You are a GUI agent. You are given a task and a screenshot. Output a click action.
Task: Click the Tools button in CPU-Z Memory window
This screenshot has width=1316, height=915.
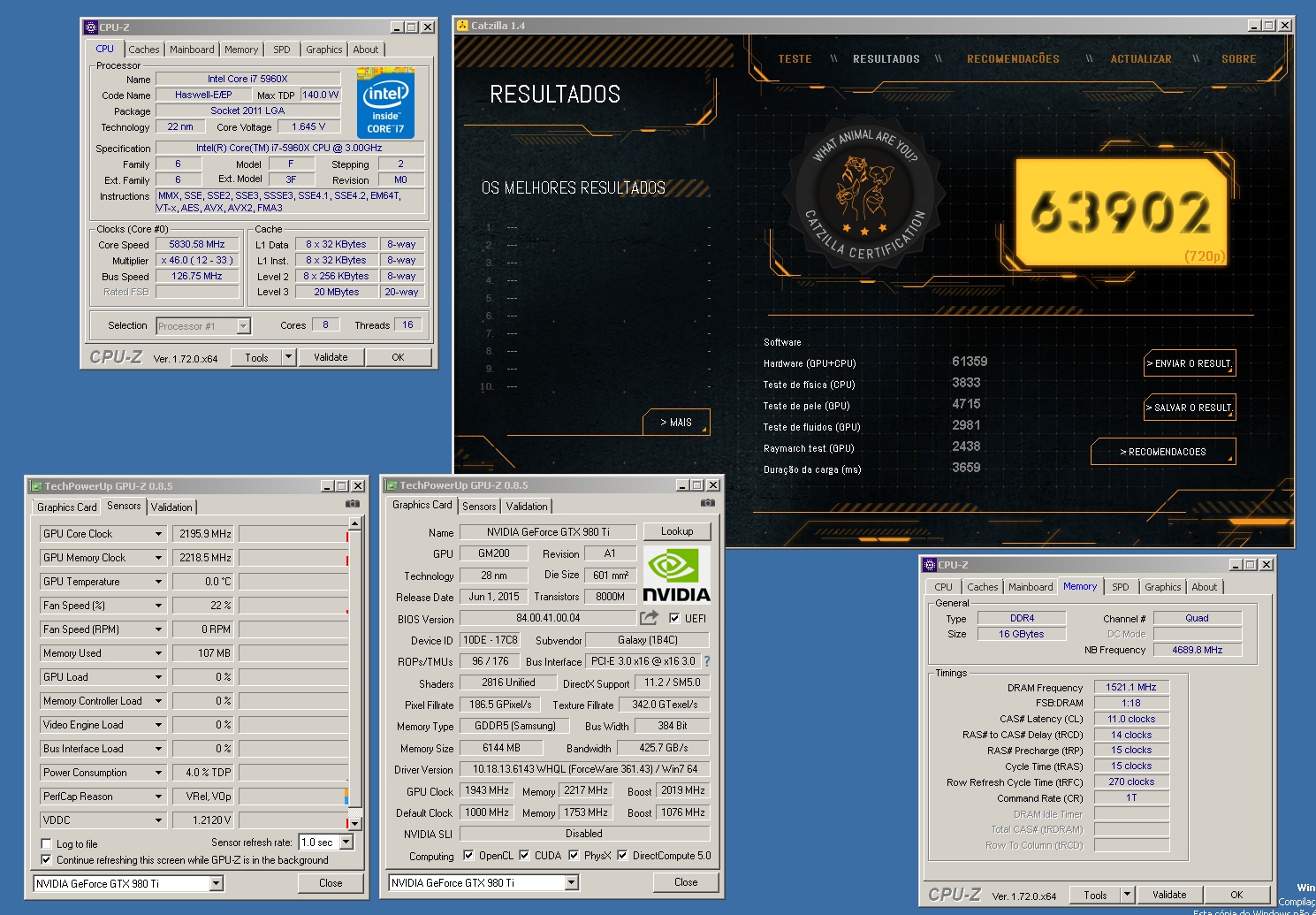(x=1095, y=895)
